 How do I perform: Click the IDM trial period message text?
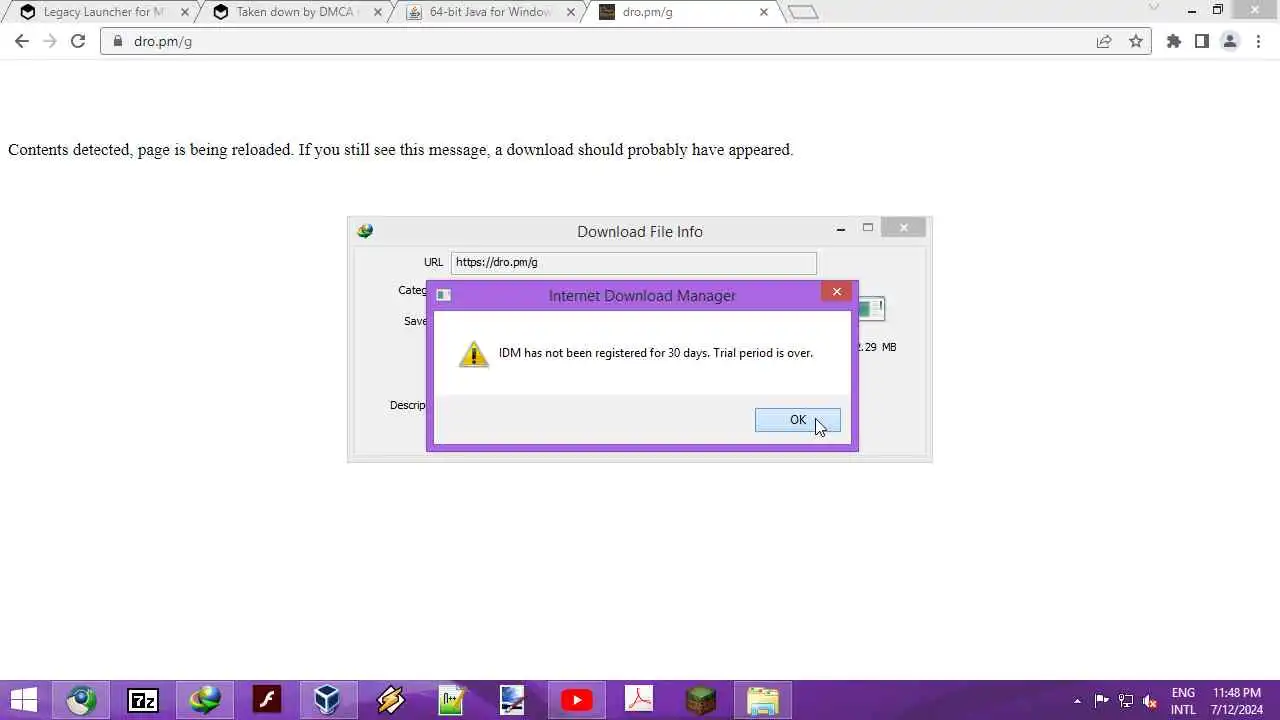pos(656,353)
